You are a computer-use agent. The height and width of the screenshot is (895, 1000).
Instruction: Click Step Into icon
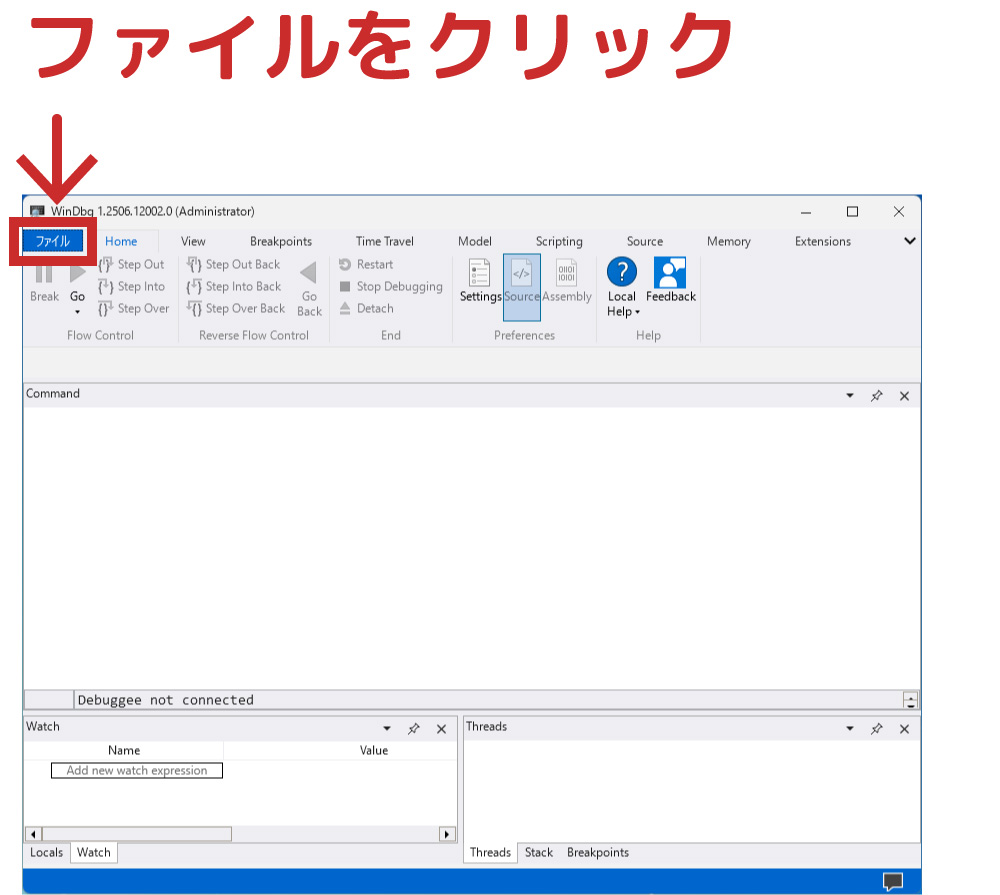tap(107, 287)
